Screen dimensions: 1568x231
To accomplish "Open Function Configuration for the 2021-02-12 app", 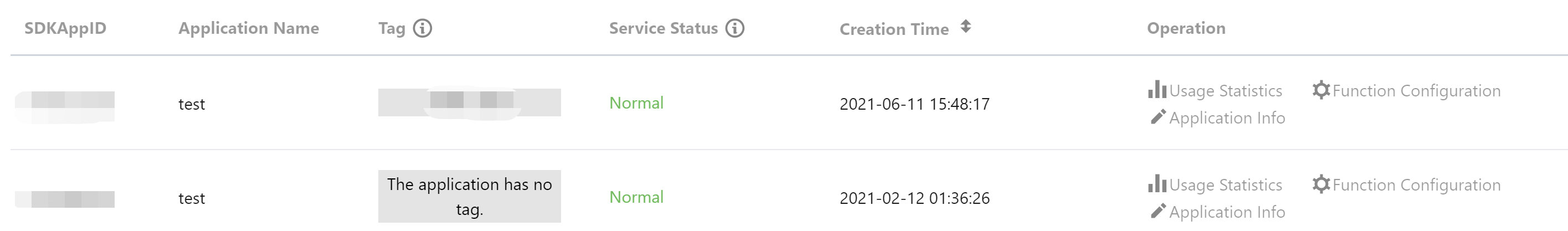I will [1416, 184].
